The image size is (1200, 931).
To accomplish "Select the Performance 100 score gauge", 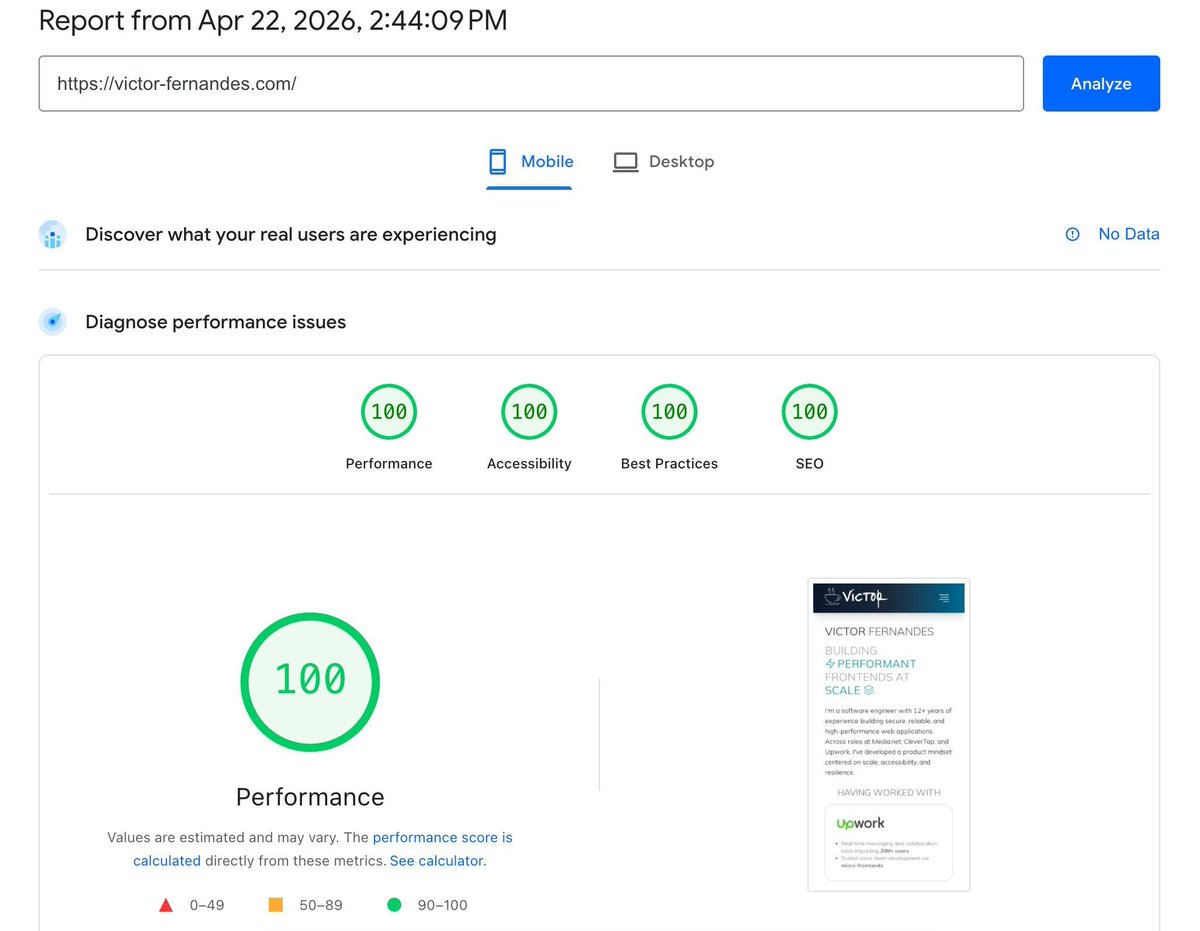I will (x=389, y=412).
